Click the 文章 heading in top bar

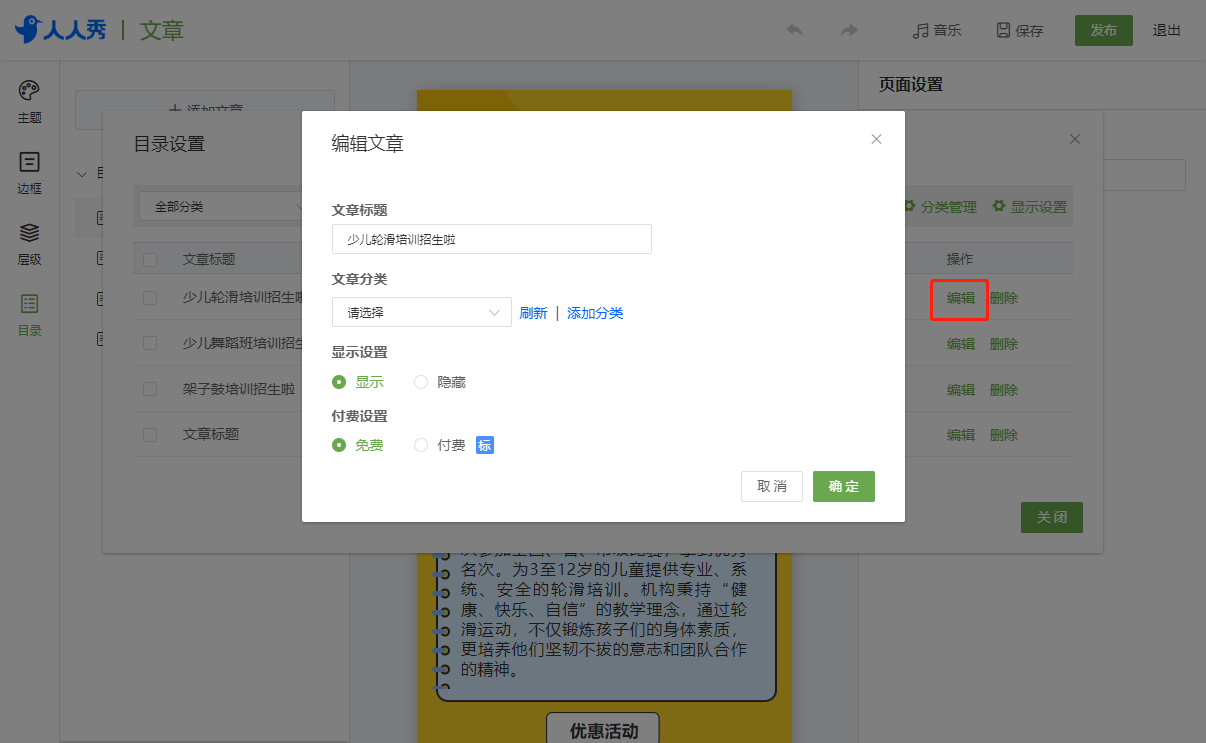click(162, 30)
